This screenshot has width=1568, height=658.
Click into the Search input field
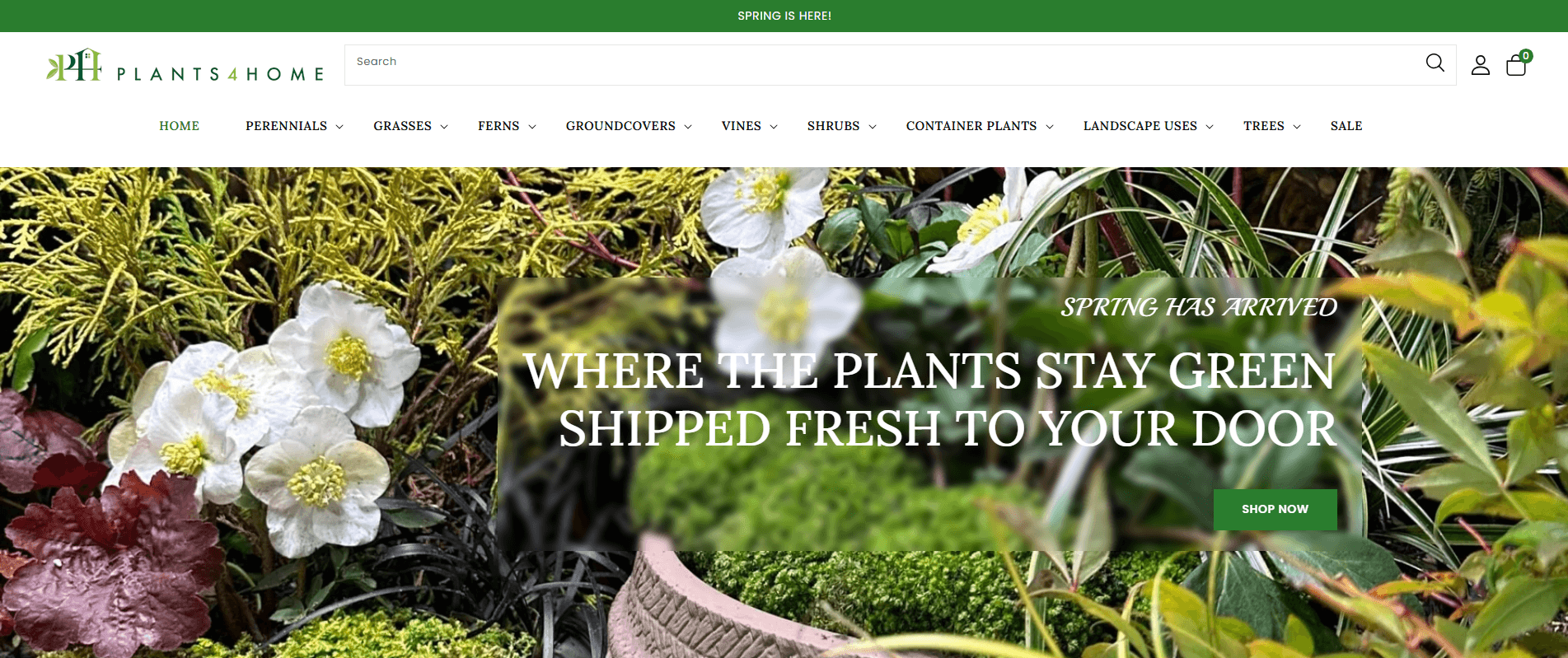click(x=882, y=65)
